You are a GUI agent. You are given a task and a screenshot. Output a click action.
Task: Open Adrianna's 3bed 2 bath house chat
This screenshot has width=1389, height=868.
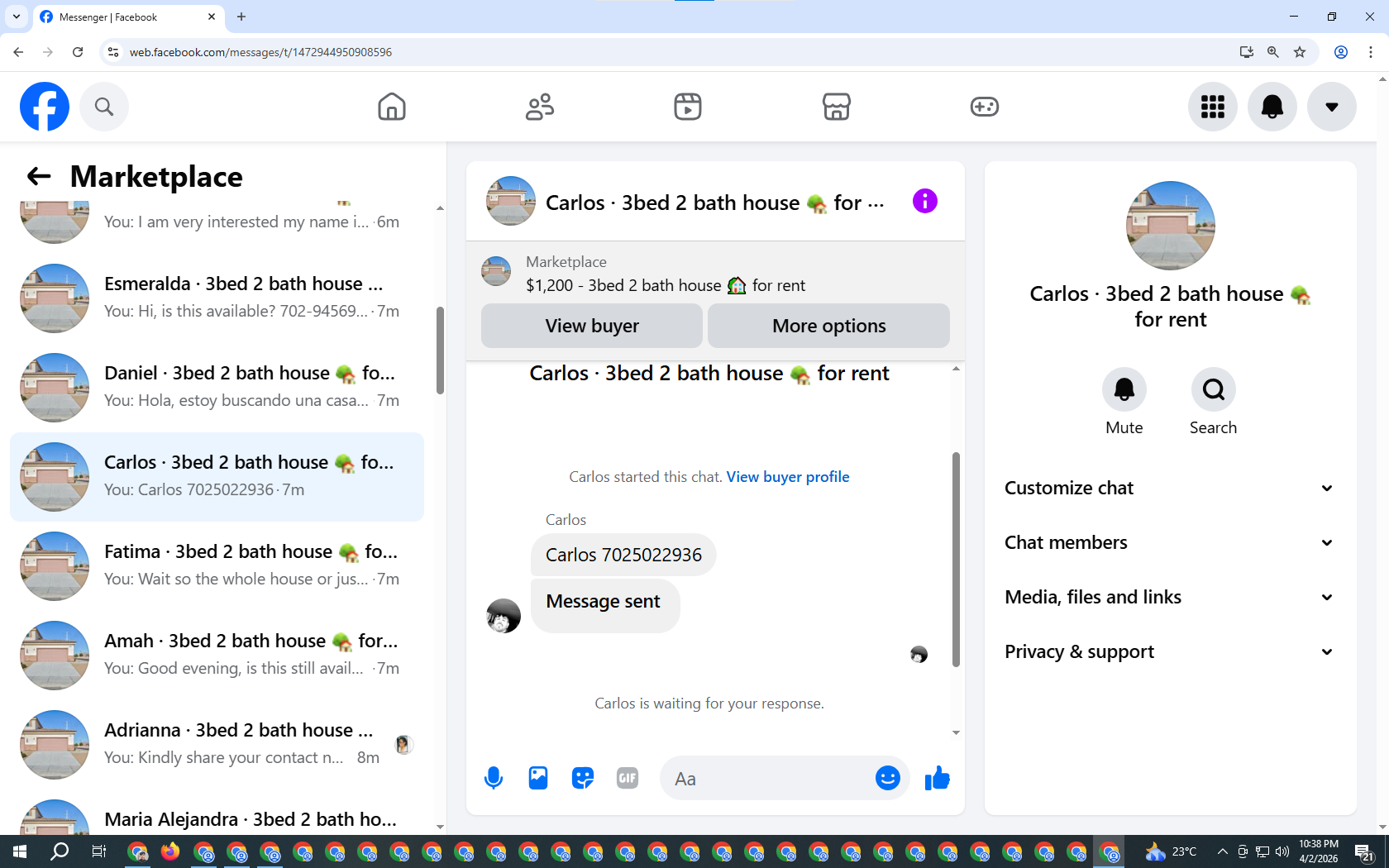[217, 745]
